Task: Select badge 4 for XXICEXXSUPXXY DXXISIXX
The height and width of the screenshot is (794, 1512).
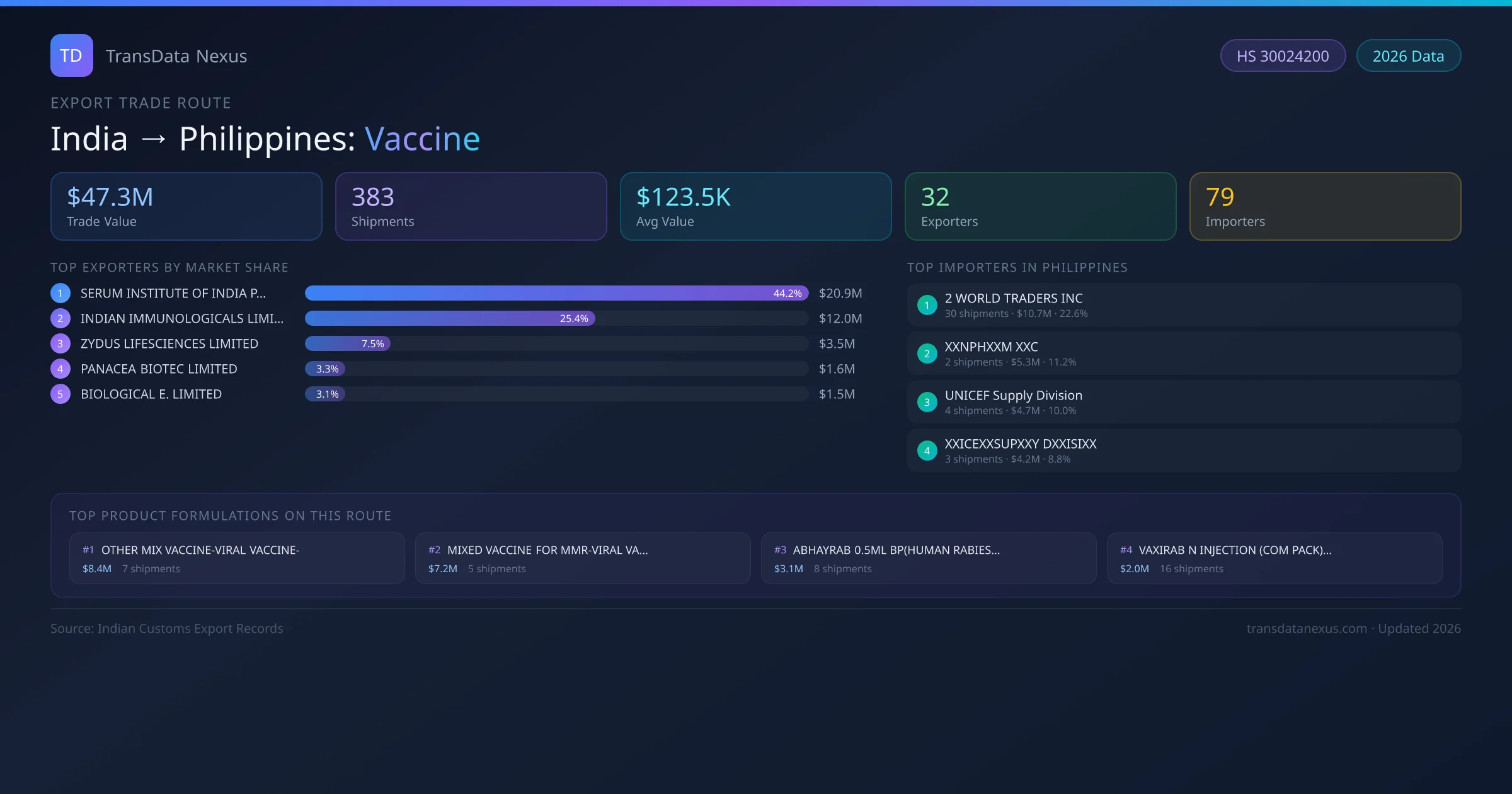Action: click(x=927, y=451)
